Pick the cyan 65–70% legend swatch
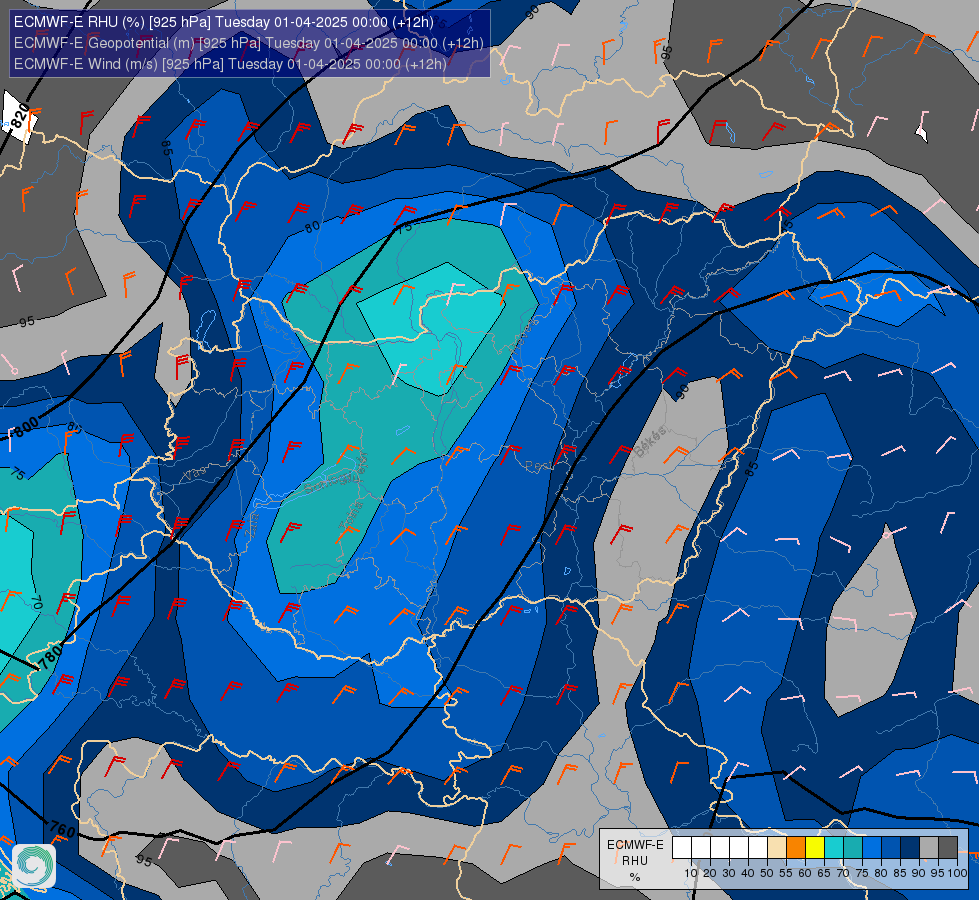The height and width of the screenshot is (900, 979). pos(834,848)
